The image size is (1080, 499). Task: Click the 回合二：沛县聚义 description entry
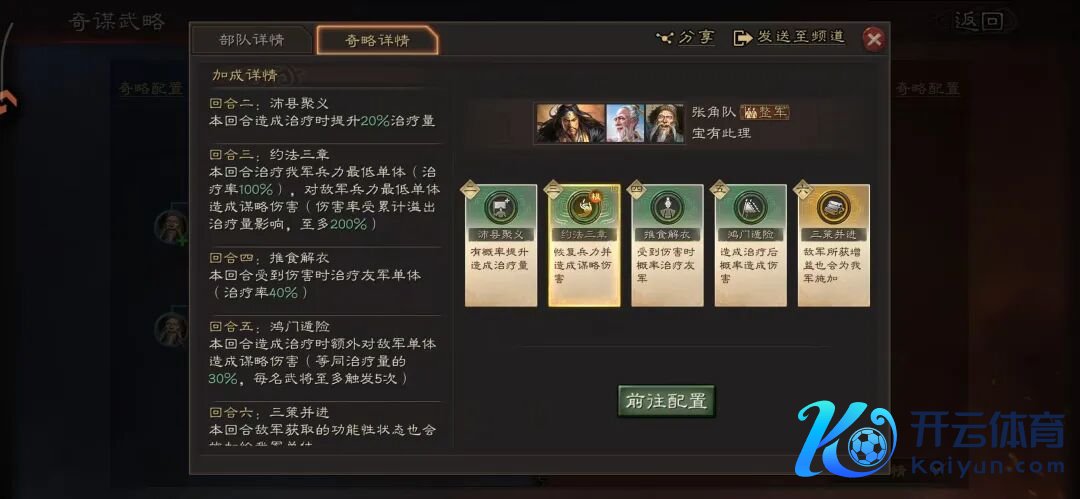point(324,112)
